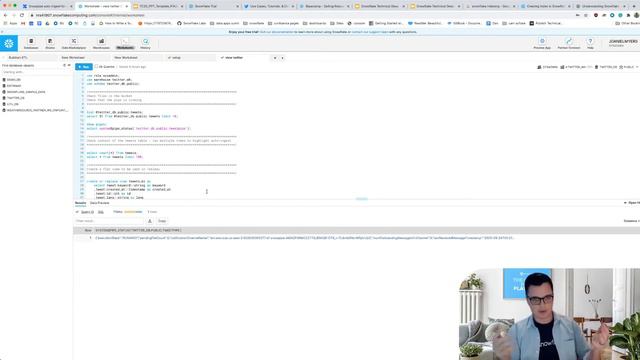Expand the WEATHERSOURCE partner database
640x360 pixels.
[x=37, y=110]
